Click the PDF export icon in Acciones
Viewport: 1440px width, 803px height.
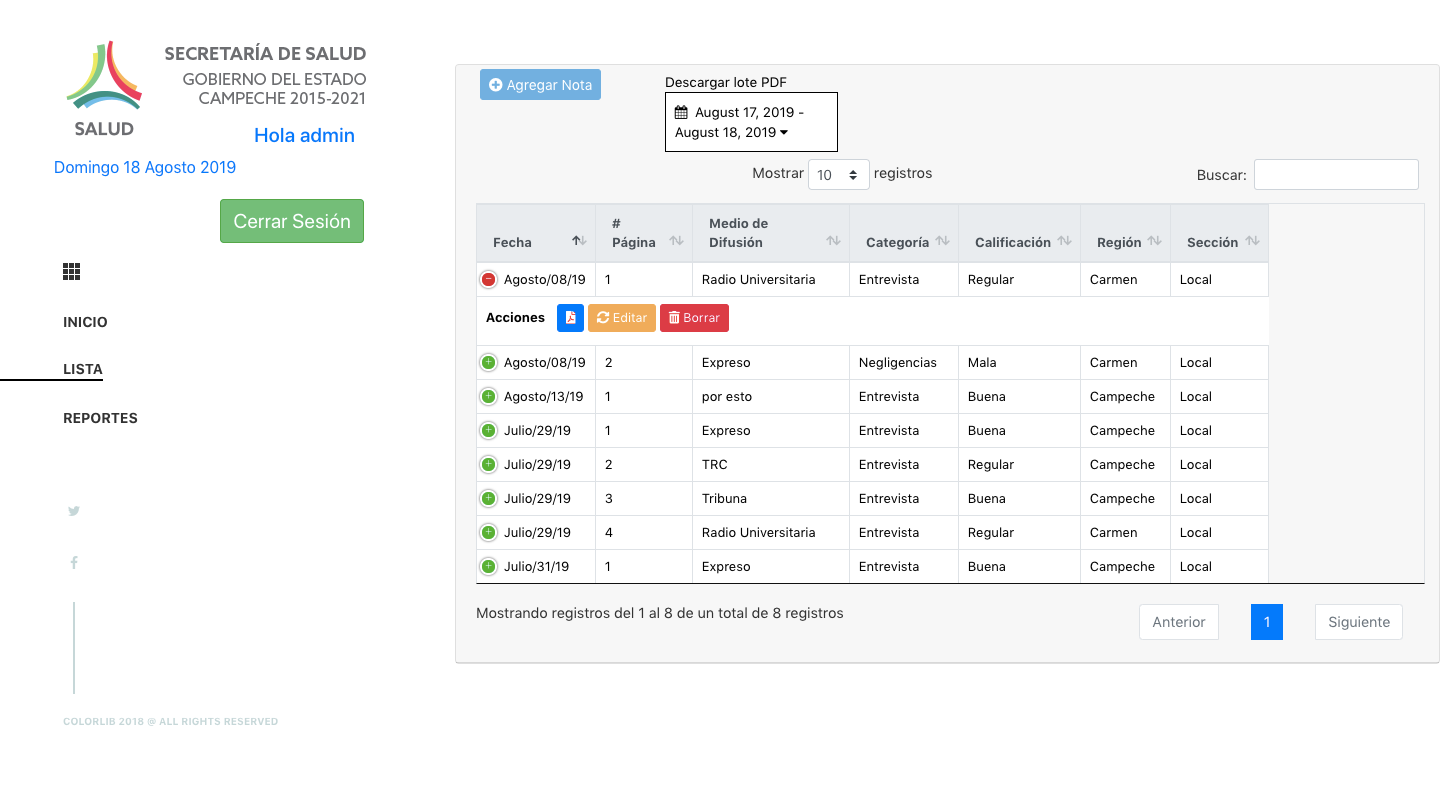coord(570,318)
